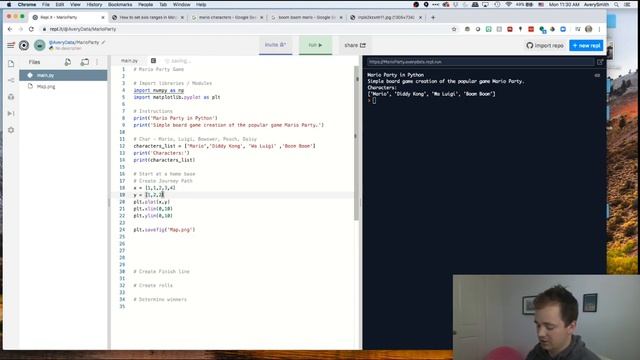The height and width of the screenshot is (360, 640).
Task: Open version control sidebar icon
Action: pyautogui.click(x=11, y=80)
